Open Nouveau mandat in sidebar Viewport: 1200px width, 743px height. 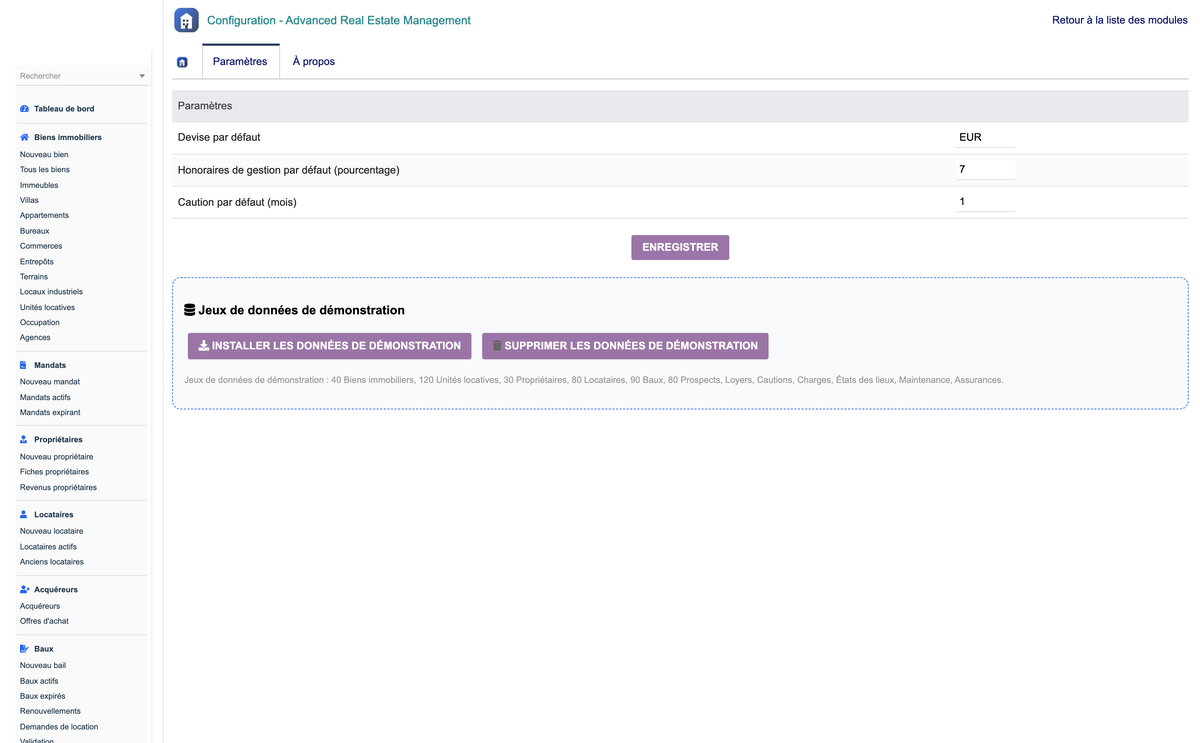click(x=50, y=381)
